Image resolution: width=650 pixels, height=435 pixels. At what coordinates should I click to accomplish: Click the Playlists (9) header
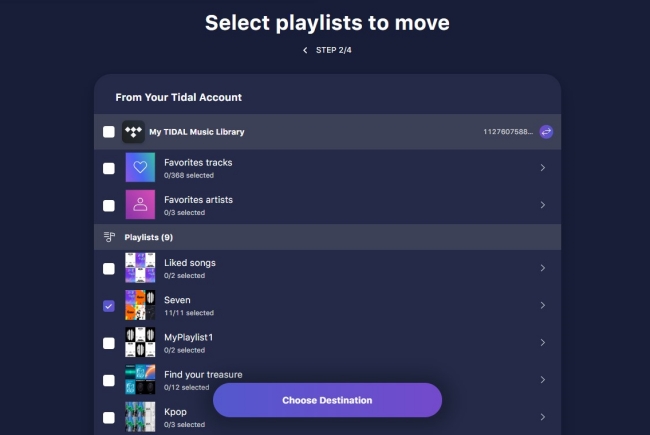coord(148,237)
